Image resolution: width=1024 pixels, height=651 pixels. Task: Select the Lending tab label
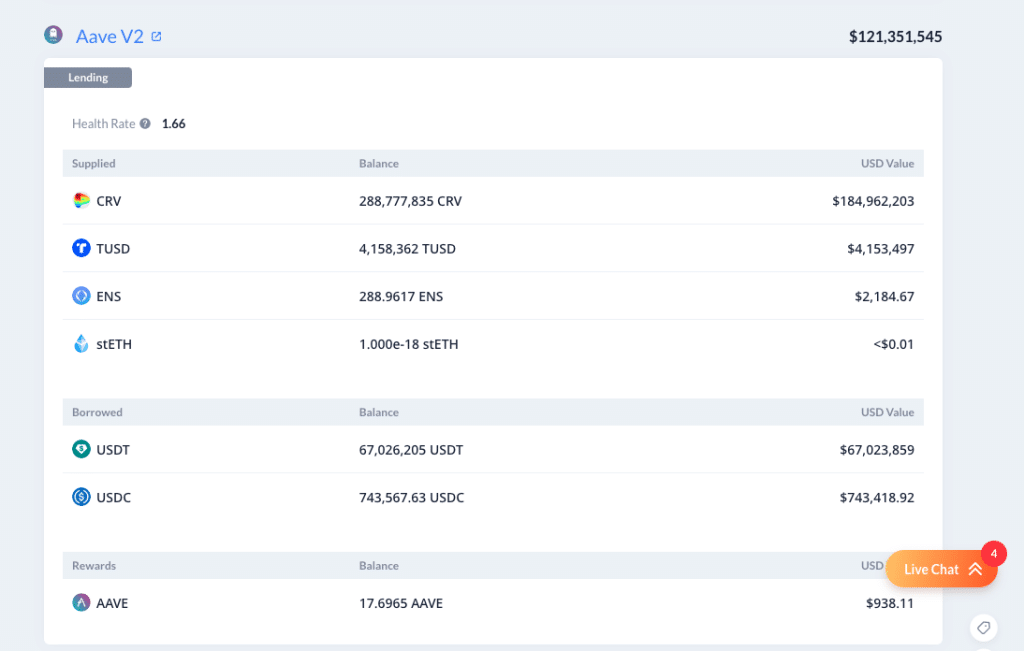pos(88,78)
